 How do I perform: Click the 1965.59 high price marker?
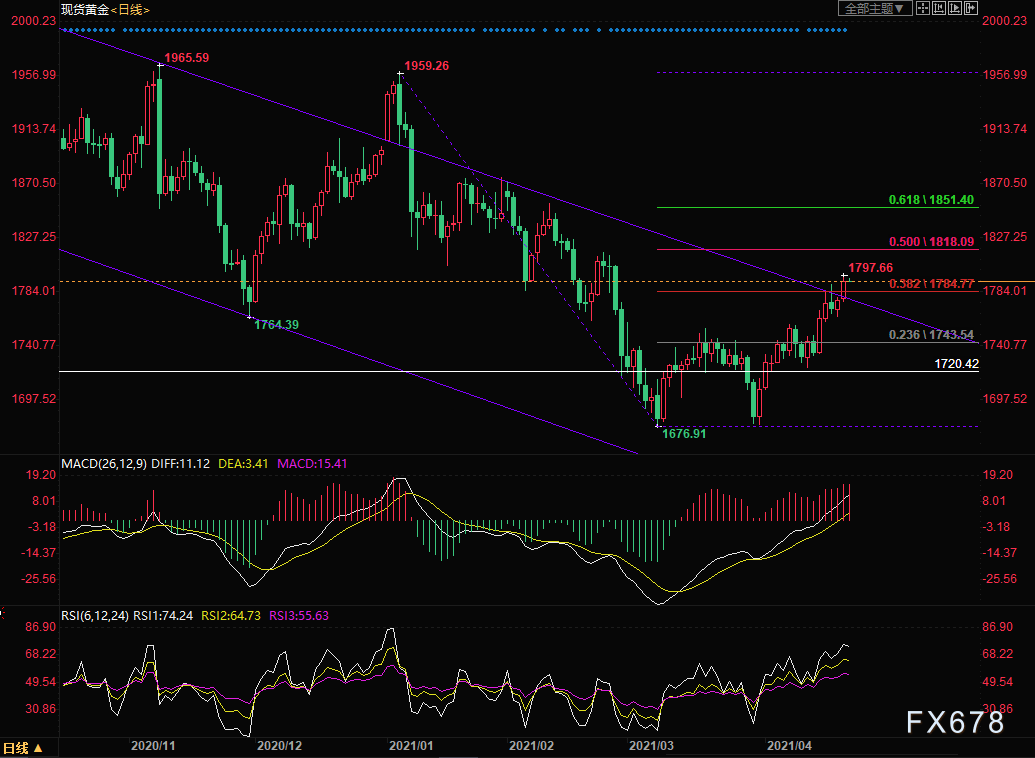coord(186,57)
